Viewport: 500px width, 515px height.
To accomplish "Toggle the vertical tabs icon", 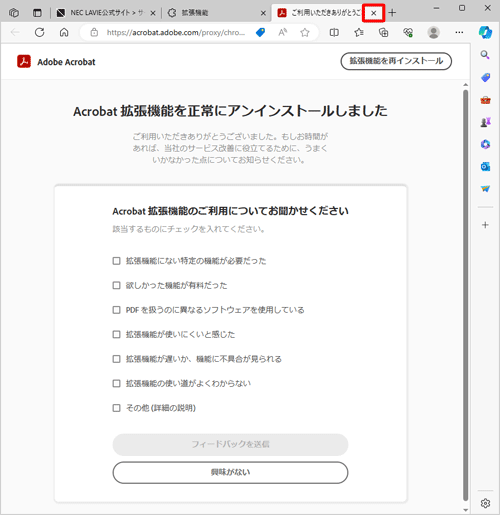I will click(x=37, y=13).
